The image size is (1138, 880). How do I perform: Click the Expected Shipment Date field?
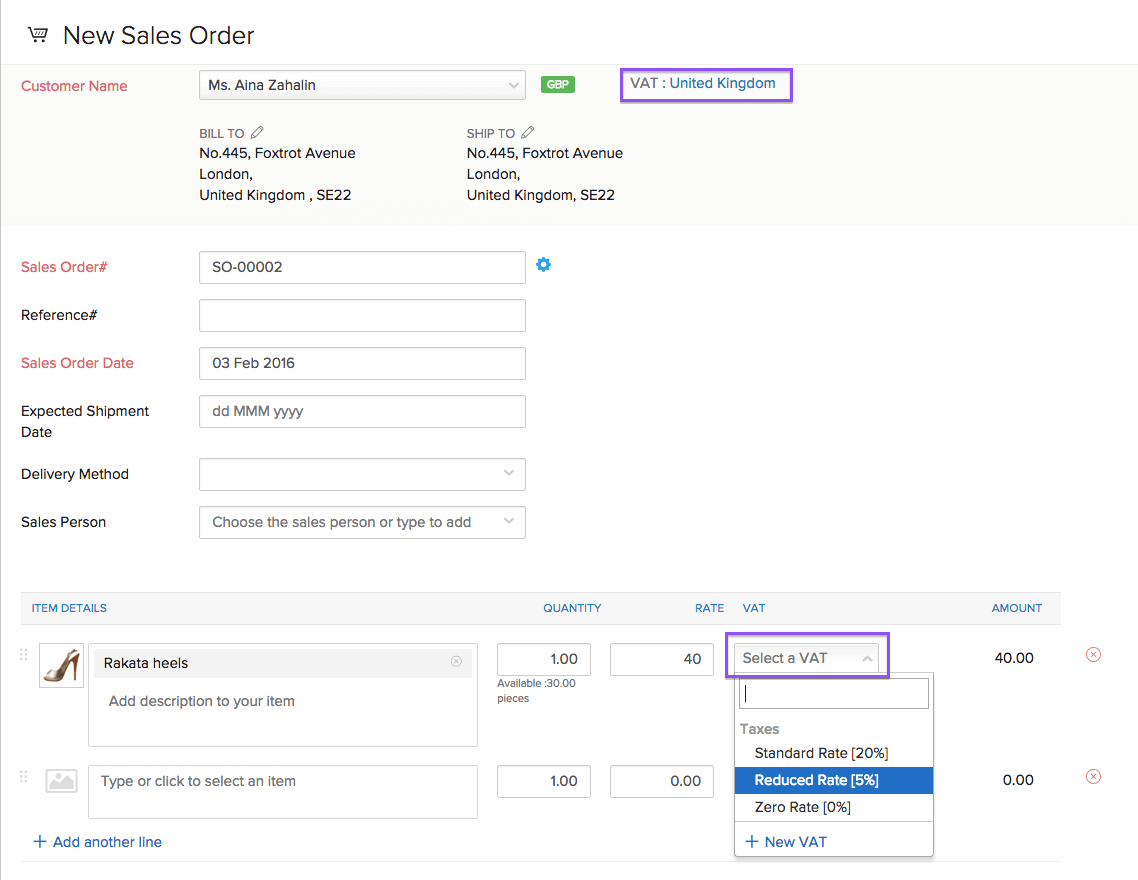tap(362, 411)
